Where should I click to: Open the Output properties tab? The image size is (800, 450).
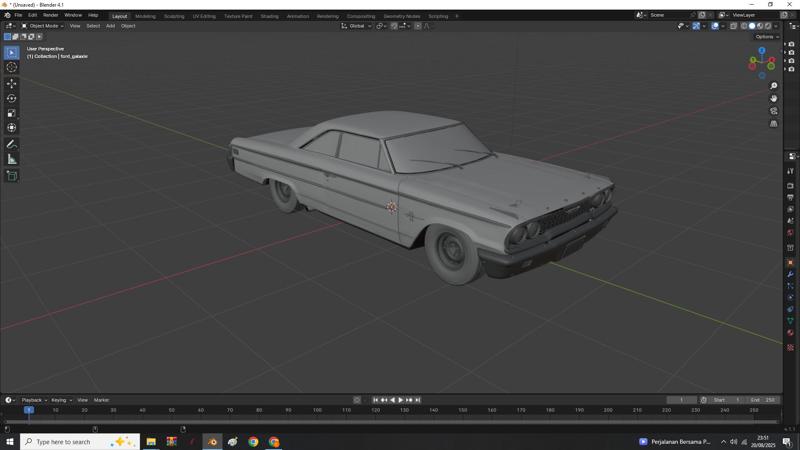[790, 197]
